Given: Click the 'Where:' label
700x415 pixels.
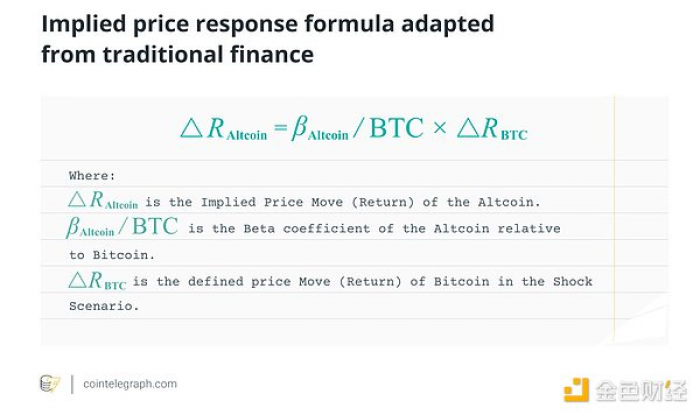Looking at the screenshot, I should 92,175.
